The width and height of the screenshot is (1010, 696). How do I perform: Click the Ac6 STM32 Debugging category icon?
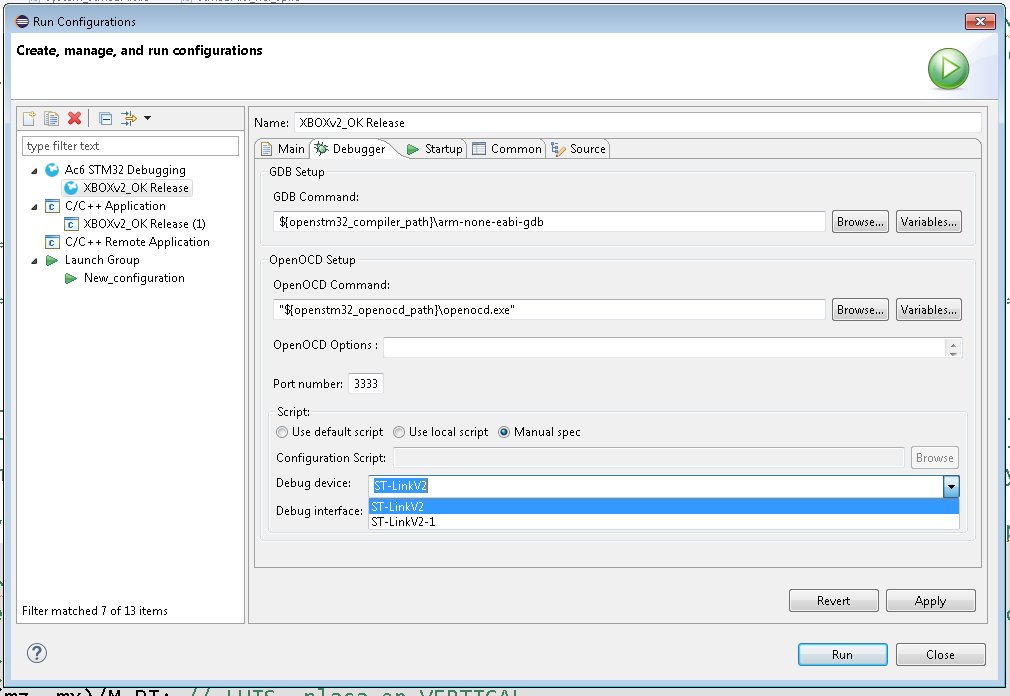(52, 170)
